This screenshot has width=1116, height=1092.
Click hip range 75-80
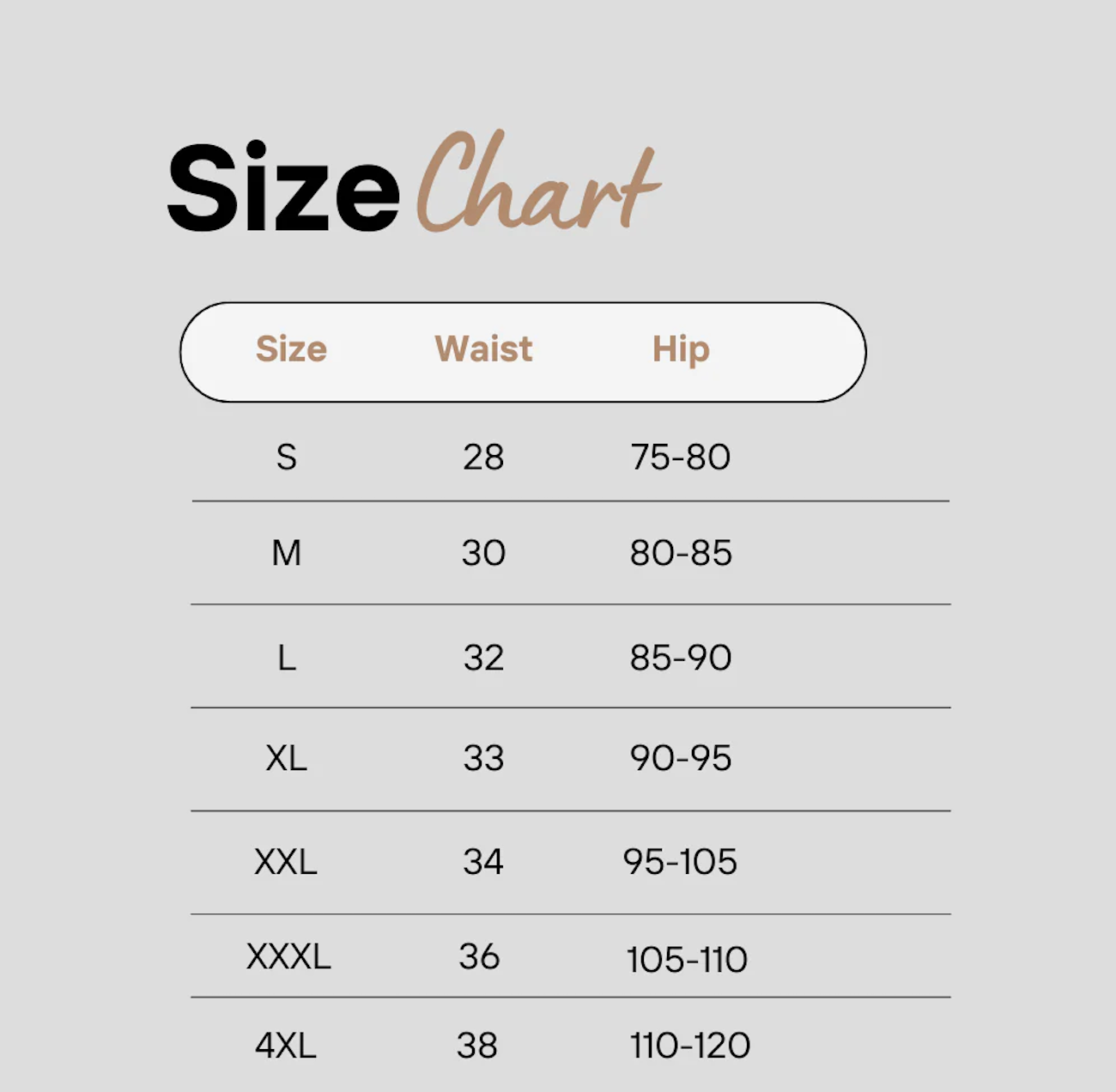click(681, 458)
